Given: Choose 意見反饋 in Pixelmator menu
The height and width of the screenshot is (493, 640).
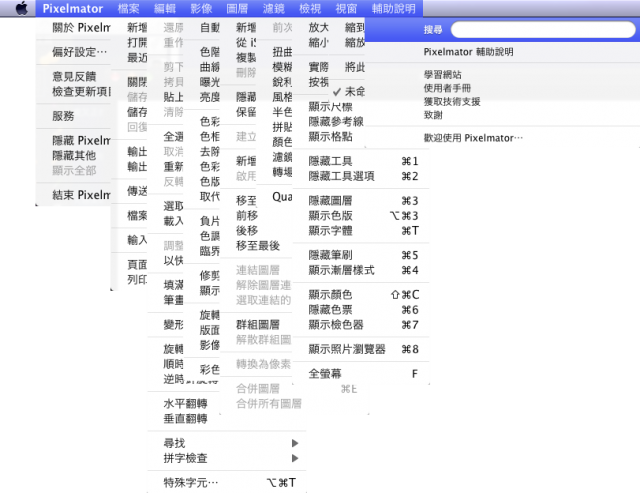Looking at the screenshot, I should 73,76.
